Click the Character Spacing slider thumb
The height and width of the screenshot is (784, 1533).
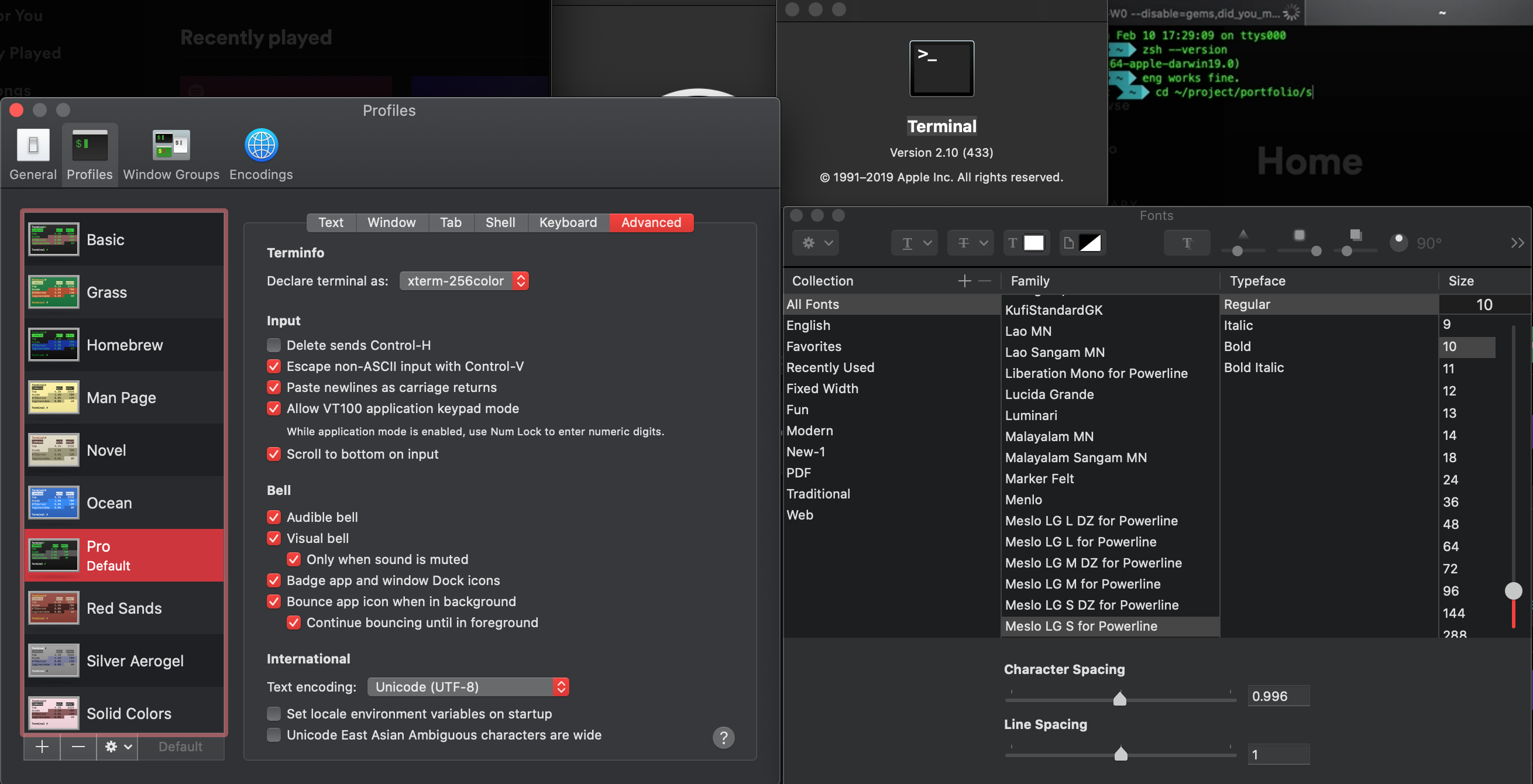[x=1119, y=698]
